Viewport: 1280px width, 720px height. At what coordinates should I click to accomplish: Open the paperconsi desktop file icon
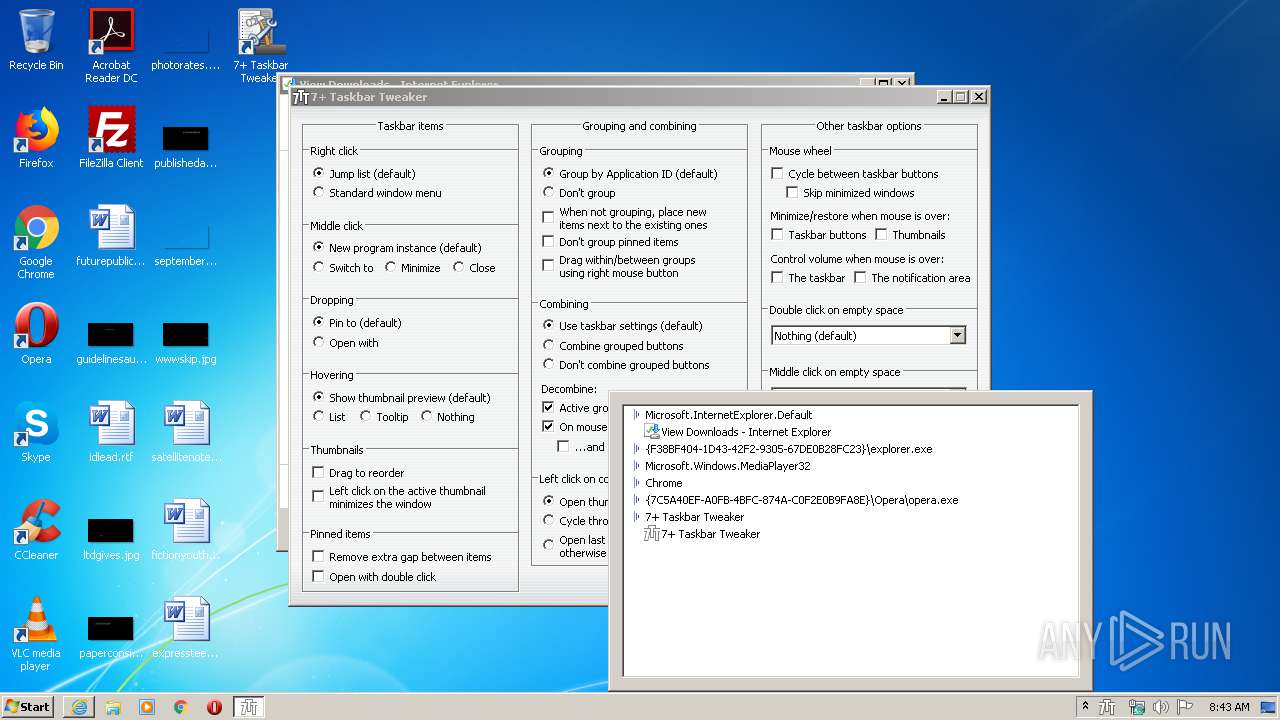tap(111, 634)
